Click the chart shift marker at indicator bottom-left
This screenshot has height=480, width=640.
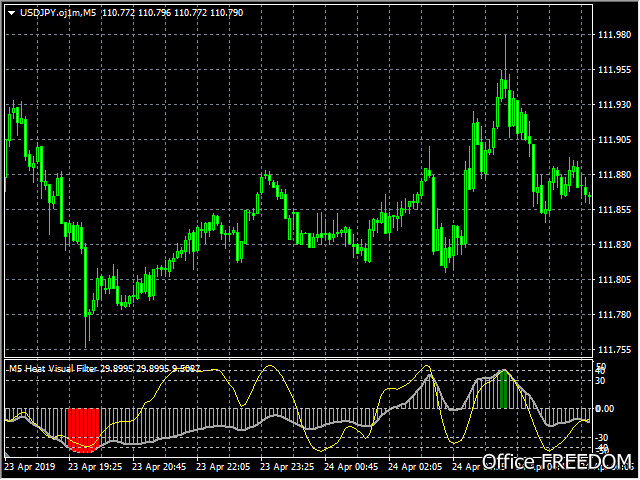7,453
